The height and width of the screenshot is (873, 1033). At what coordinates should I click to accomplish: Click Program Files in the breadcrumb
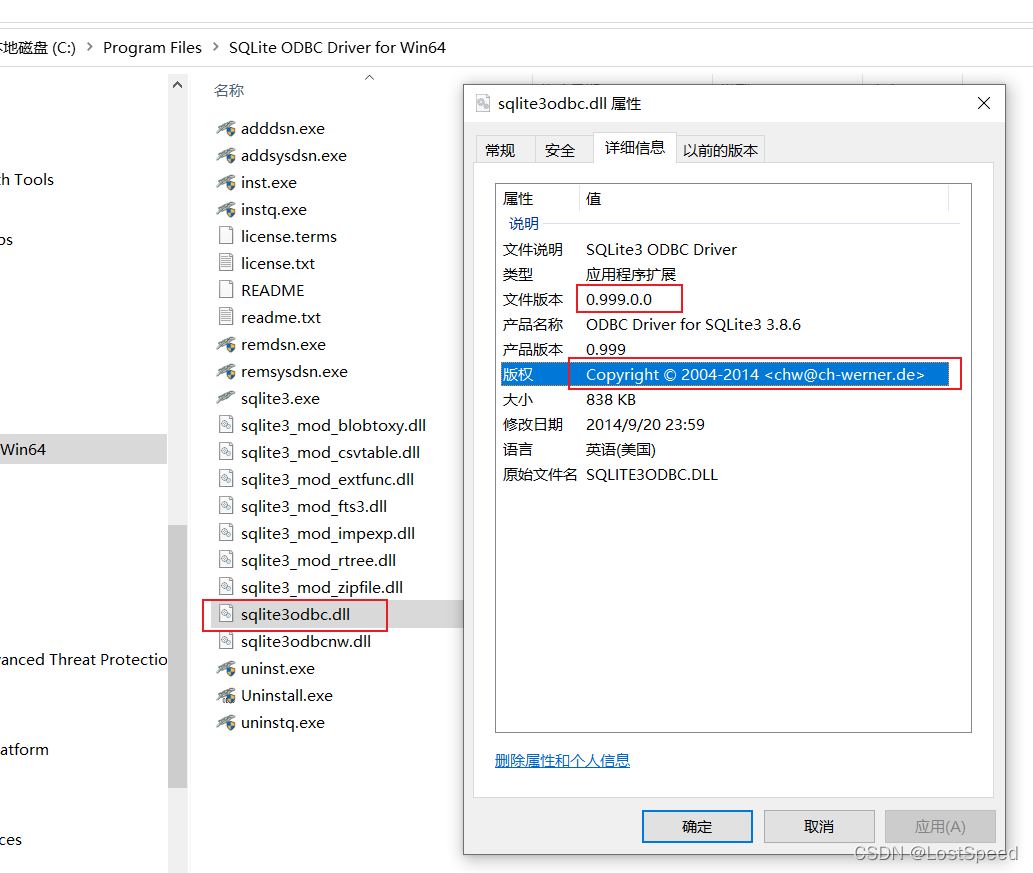(152, 47)
